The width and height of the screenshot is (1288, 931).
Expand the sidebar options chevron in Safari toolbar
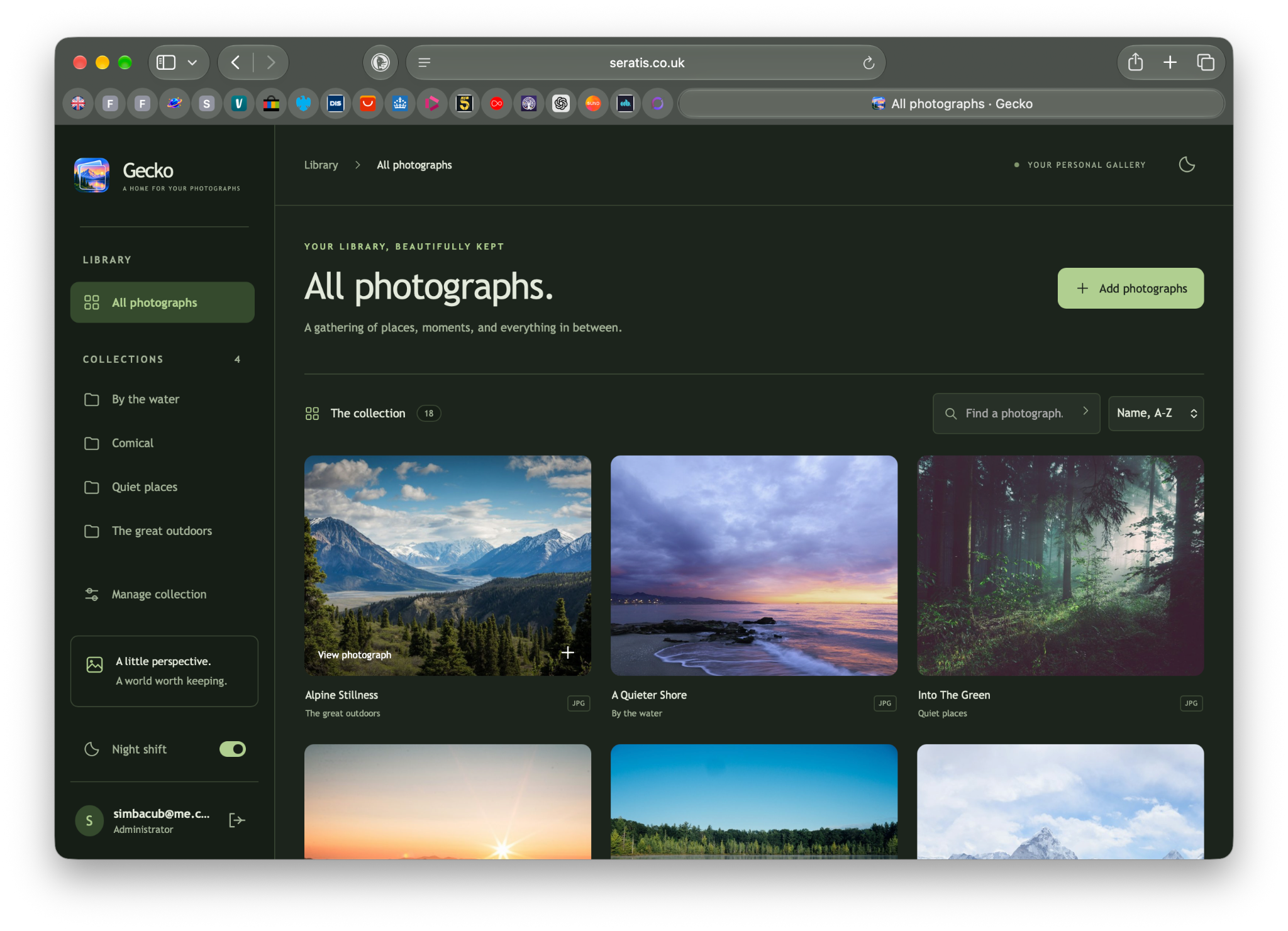192,63
